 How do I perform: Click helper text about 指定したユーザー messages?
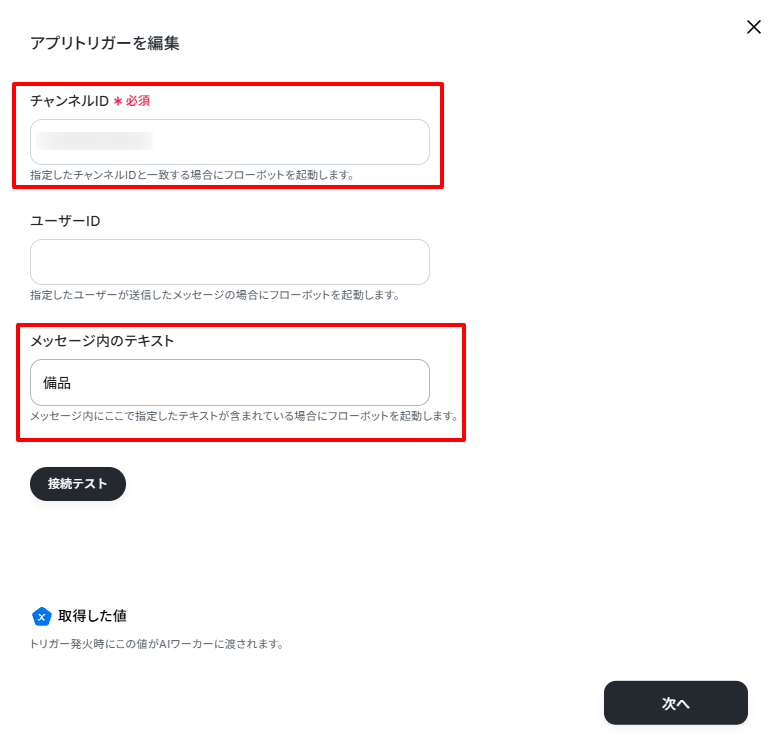[215, 295]
